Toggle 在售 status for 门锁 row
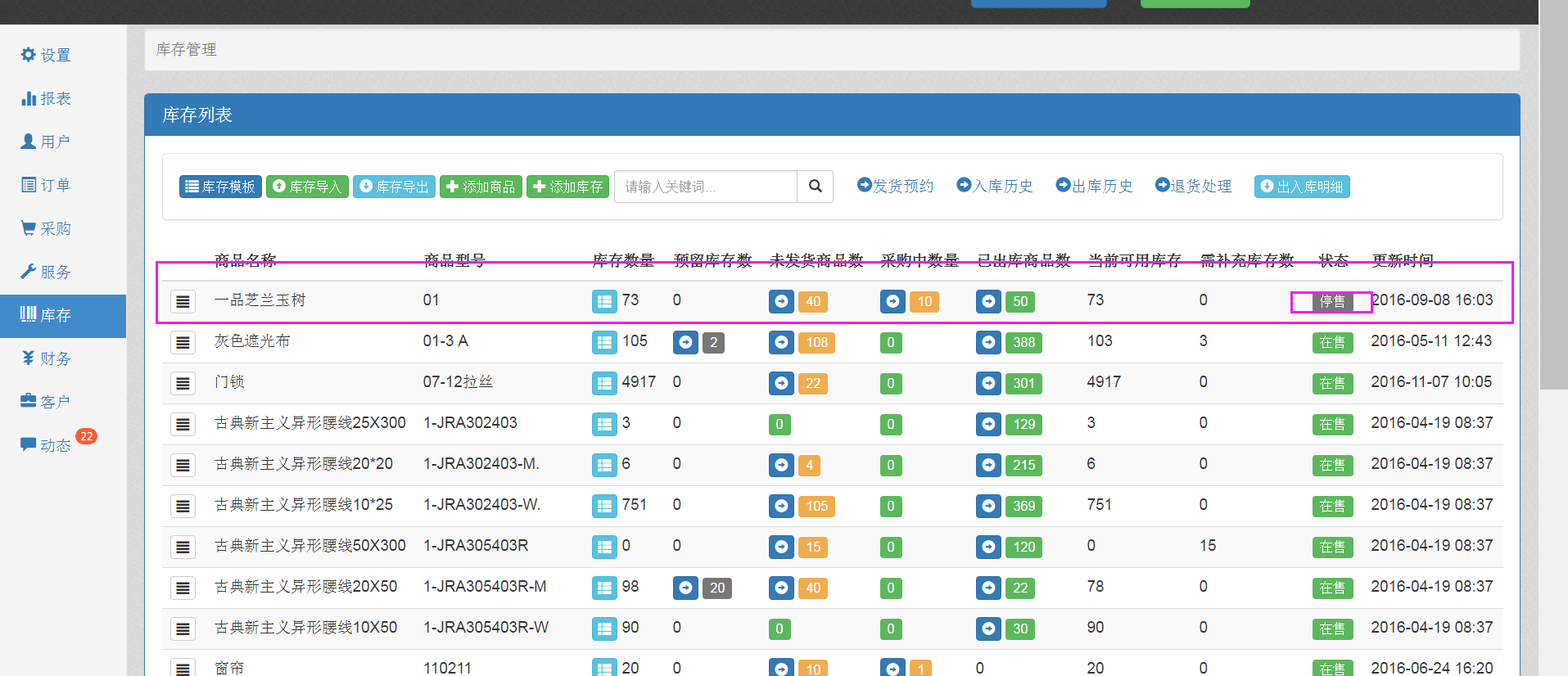The width and height of the screenshot is (1568, 676). point(1331,384)
